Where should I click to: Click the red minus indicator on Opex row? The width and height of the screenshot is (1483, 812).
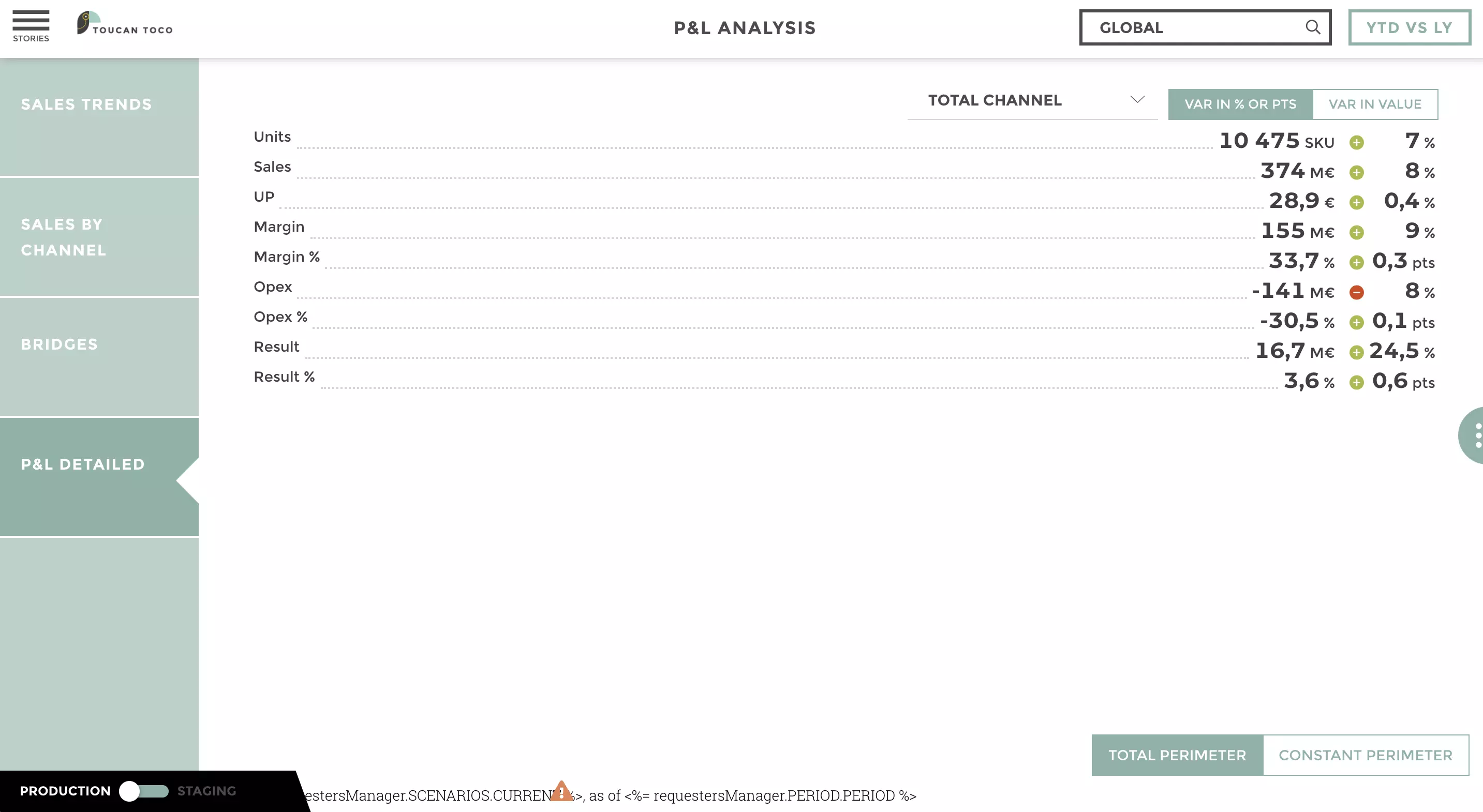pos(1356,292)
